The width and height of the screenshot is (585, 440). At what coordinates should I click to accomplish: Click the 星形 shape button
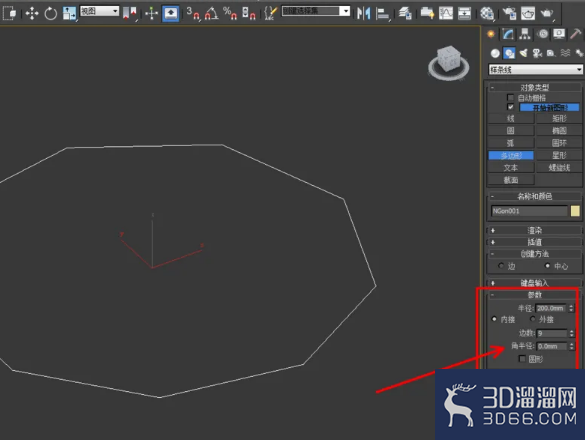point(559,155)
